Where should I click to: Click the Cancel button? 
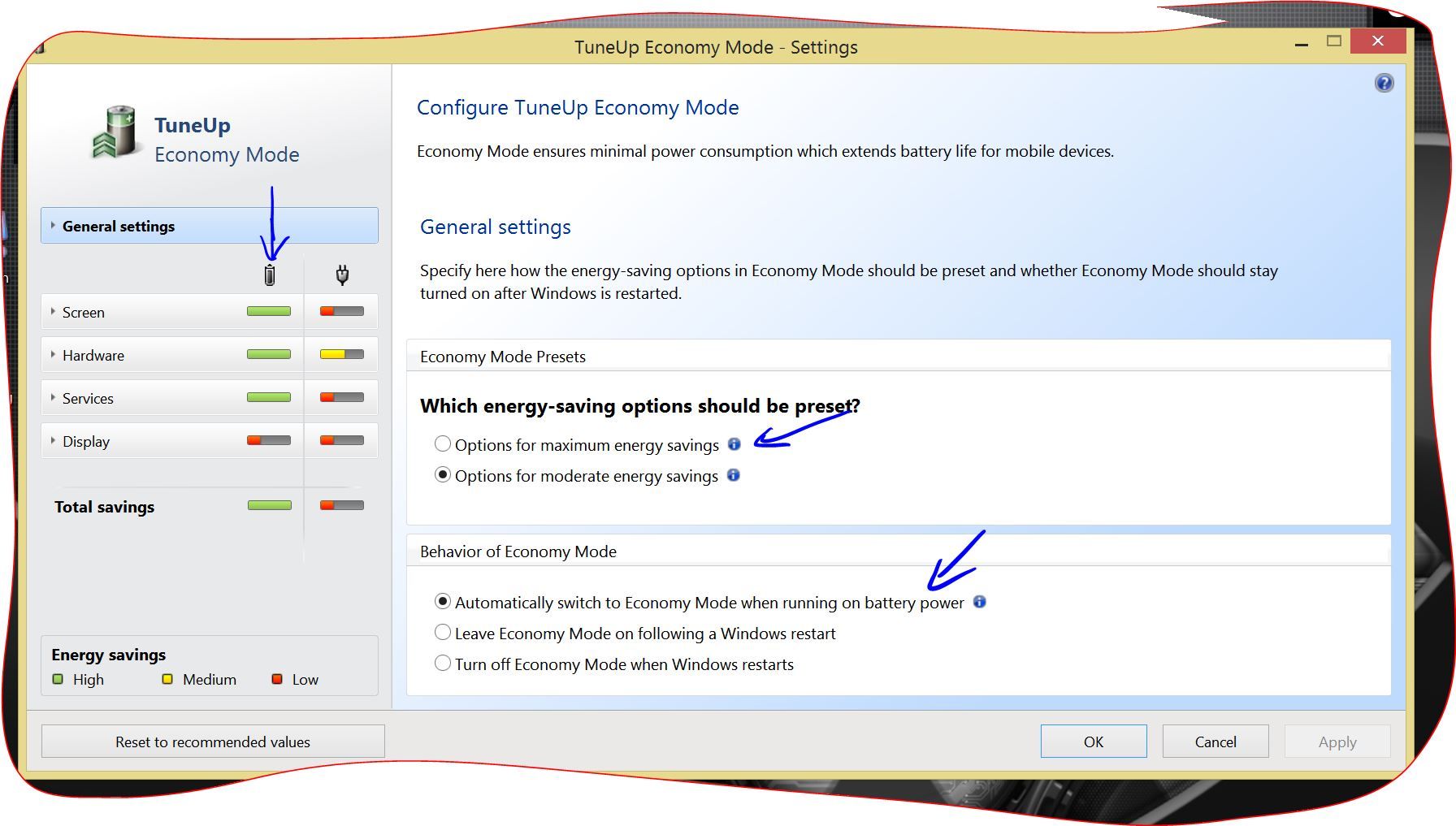click(1215, 742)
